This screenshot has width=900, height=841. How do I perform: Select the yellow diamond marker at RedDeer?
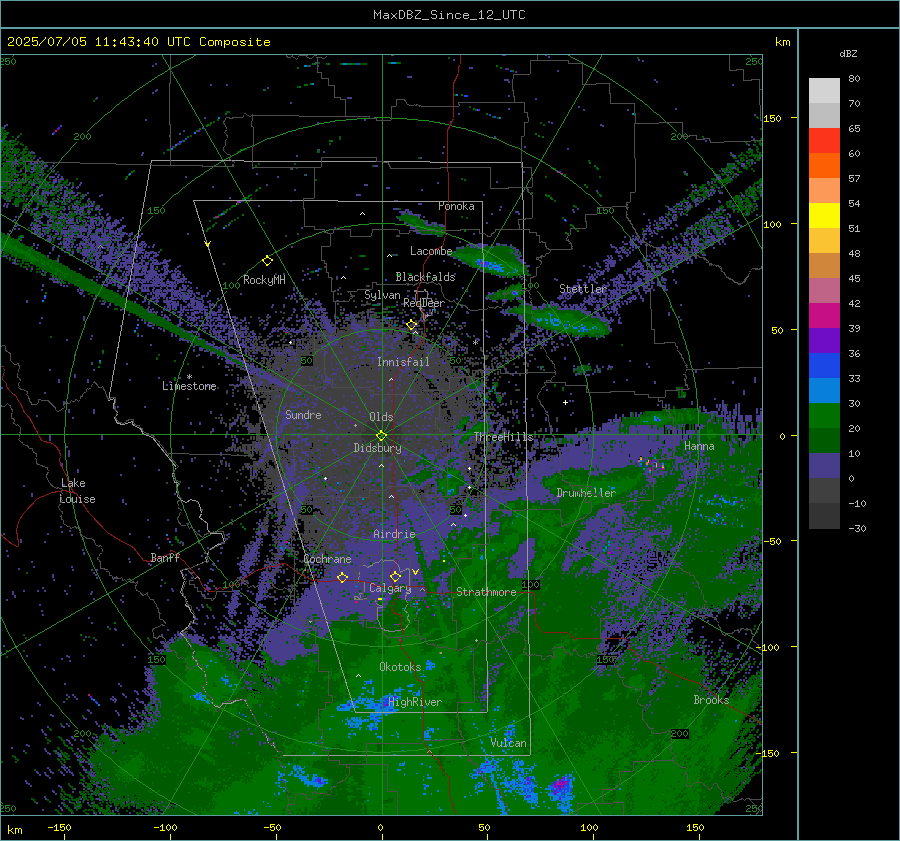point(412,325)
